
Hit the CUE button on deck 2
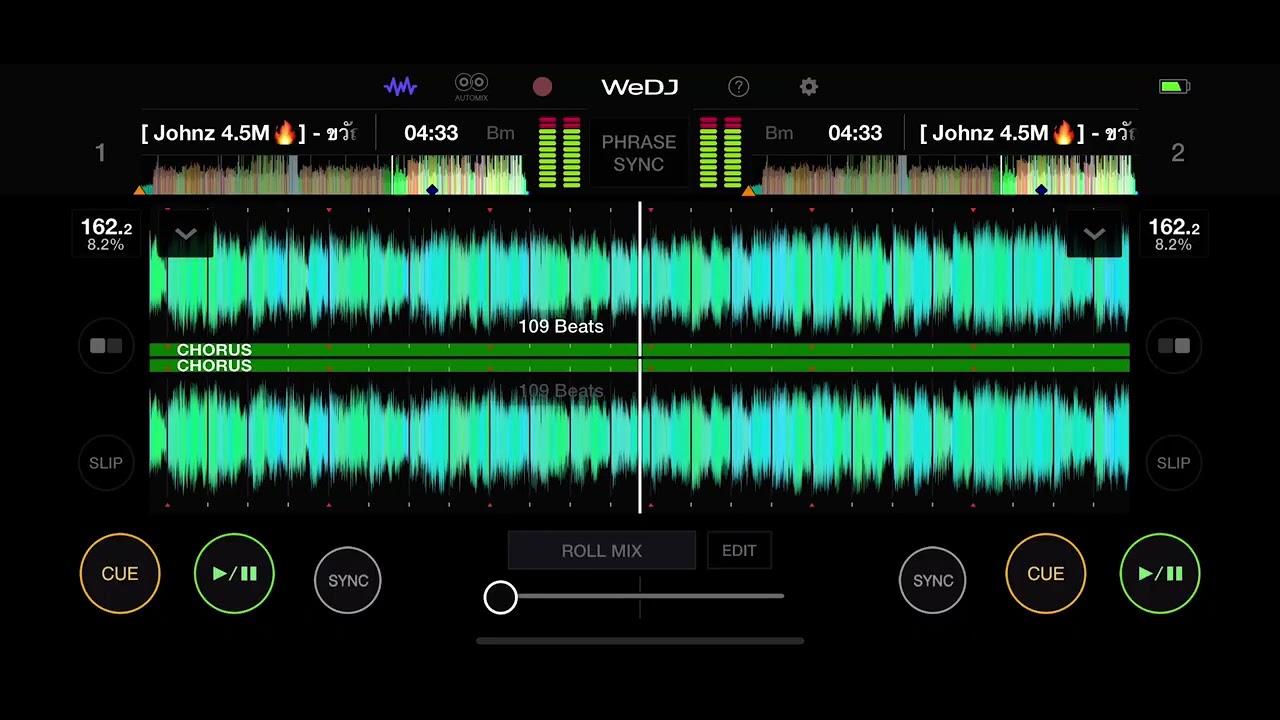(1046, 574)
